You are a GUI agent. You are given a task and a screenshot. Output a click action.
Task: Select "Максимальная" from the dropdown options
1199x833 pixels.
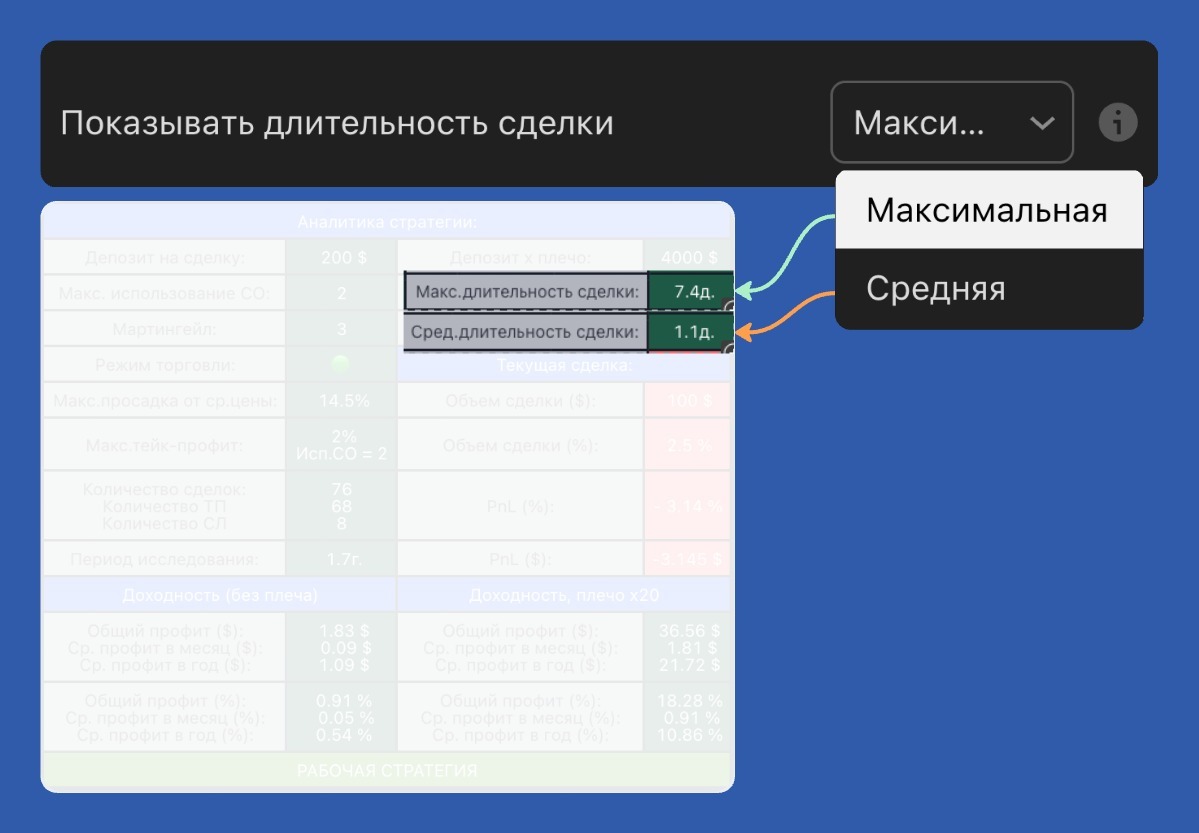pos(988,210)
